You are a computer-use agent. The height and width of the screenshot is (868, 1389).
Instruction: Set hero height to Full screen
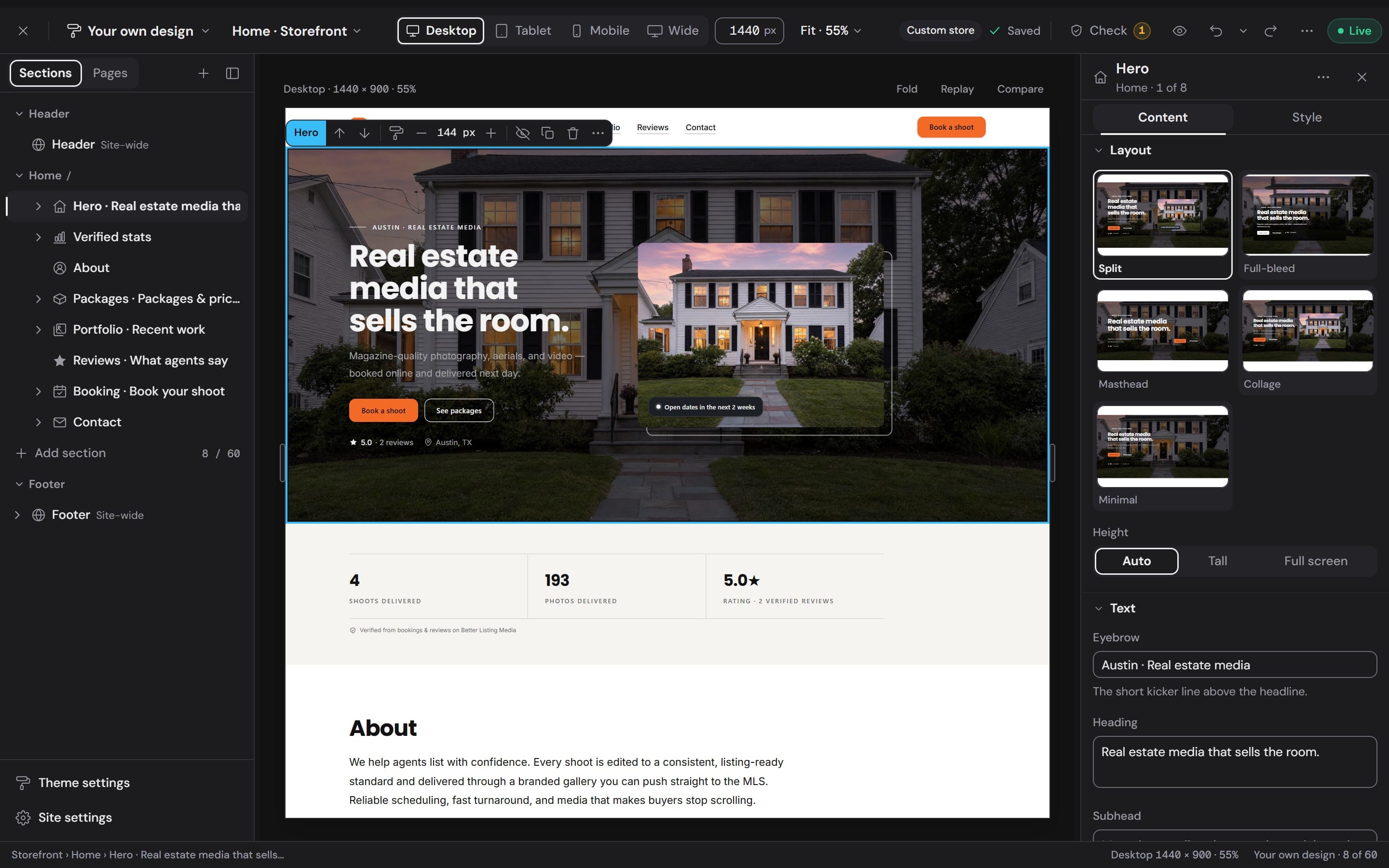tap(1316, 561)
